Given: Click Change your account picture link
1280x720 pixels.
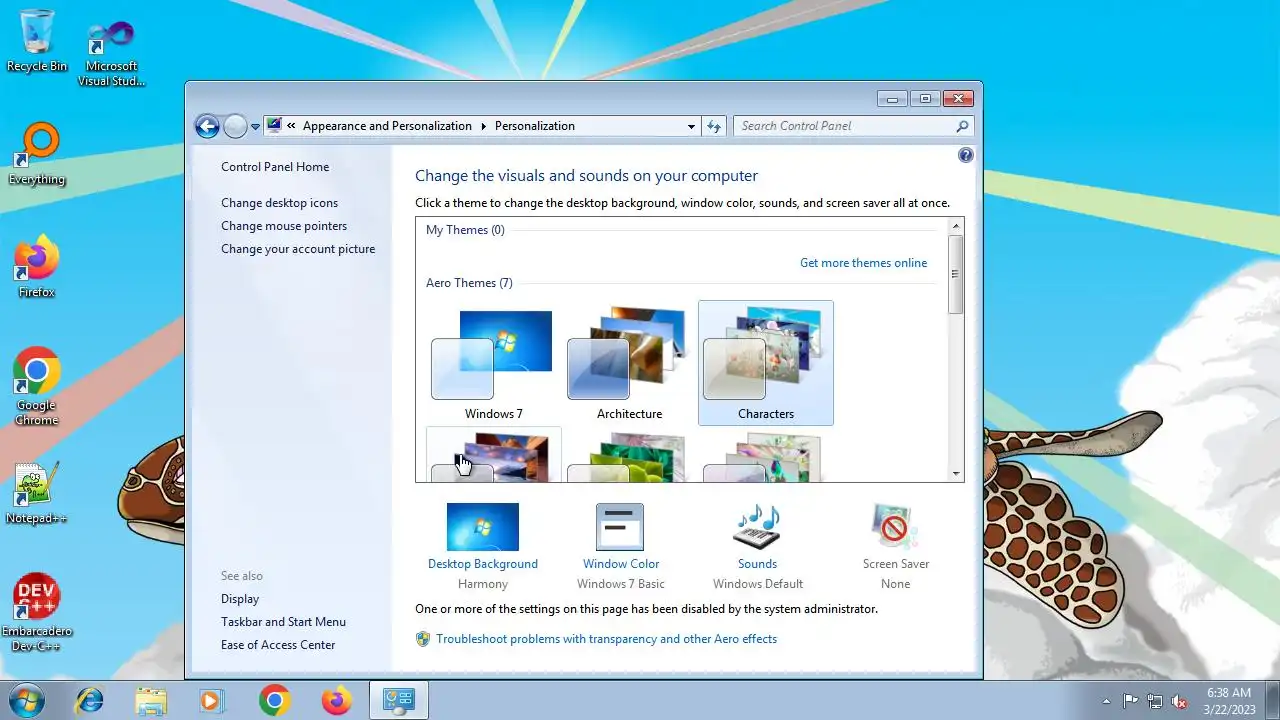Looking at the screenshot, I should (298, 249).
